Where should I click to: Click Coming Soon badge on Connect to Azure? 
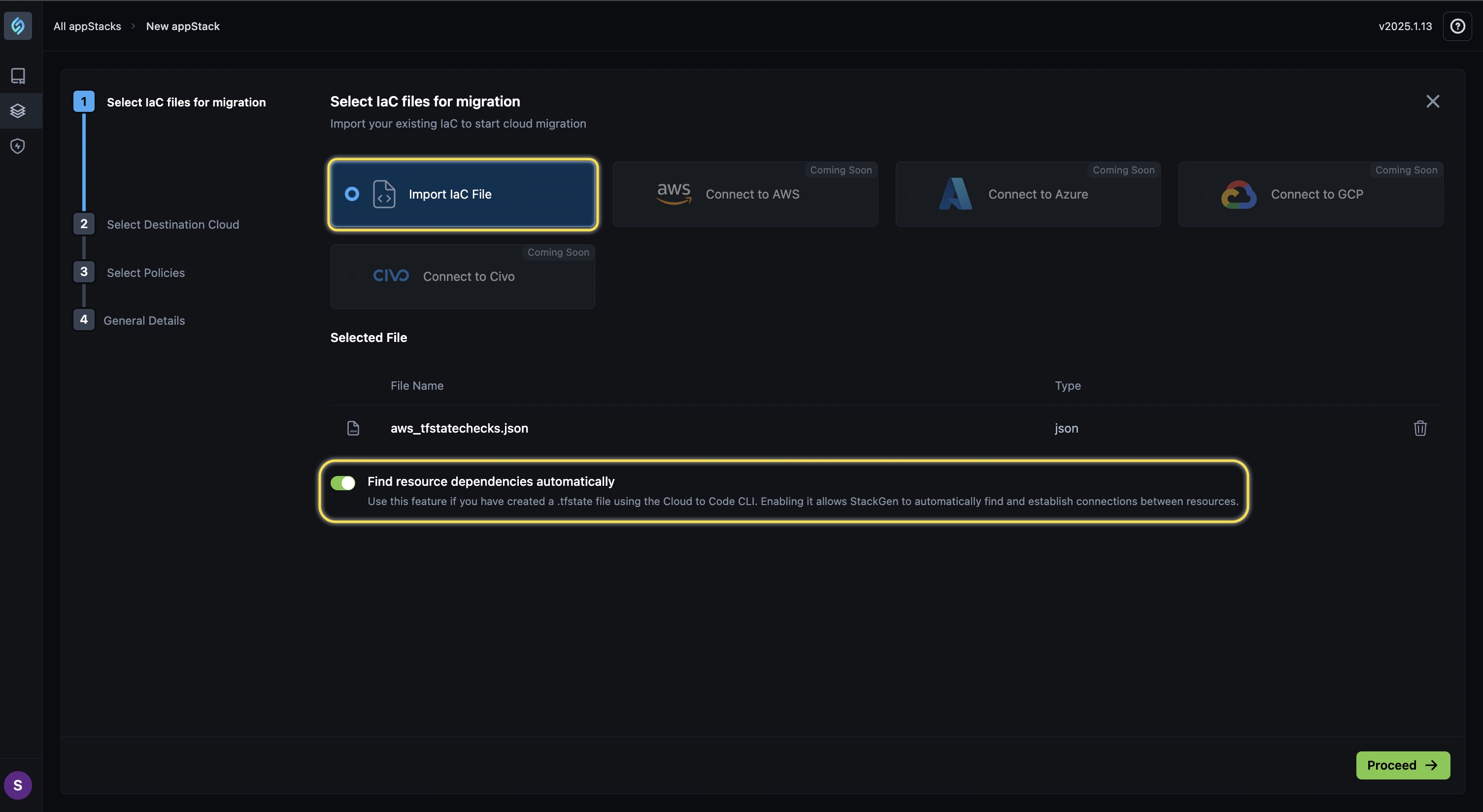1123,170
